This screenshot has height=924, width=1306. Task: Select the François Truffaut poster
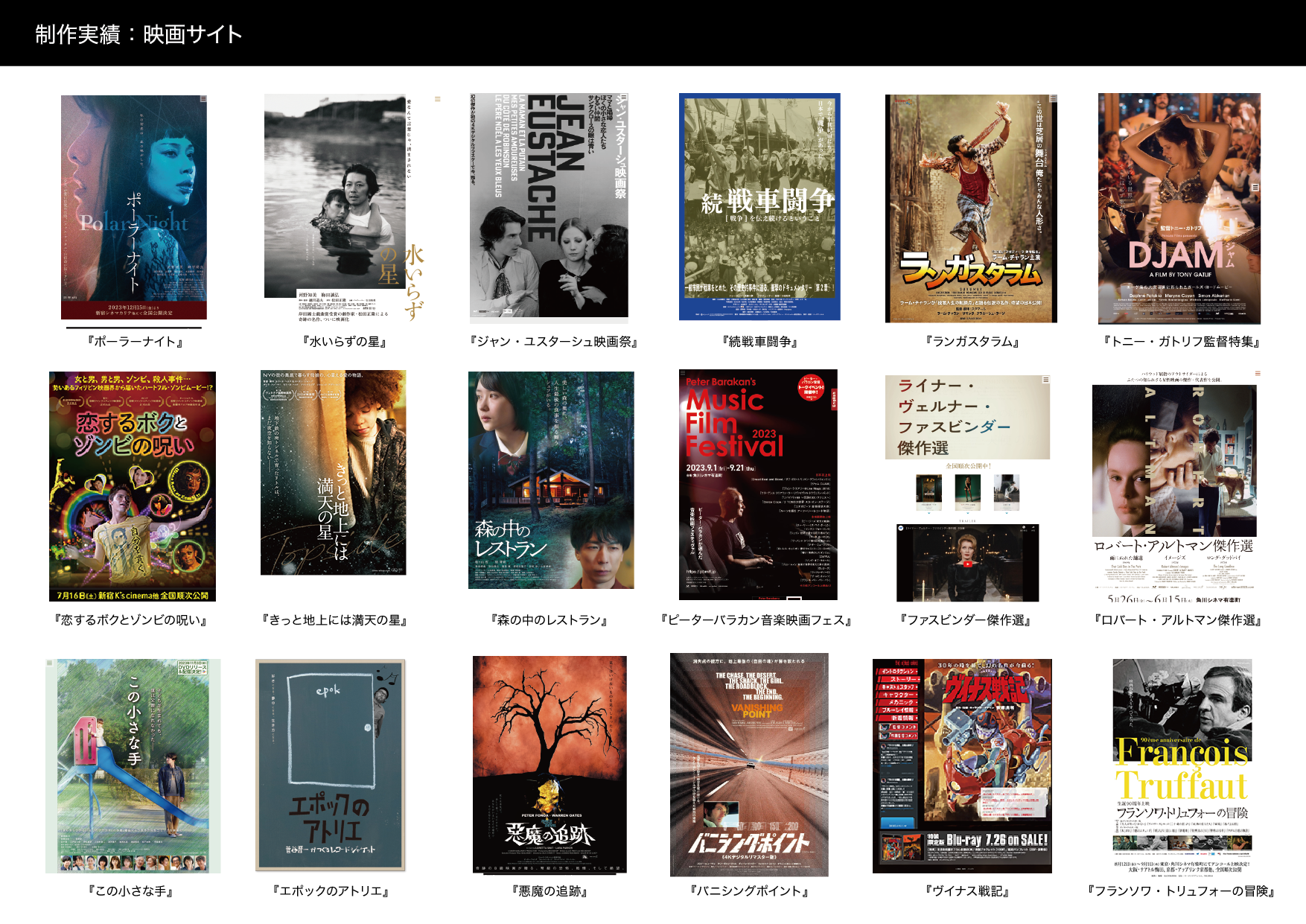tap(1182, 764)
